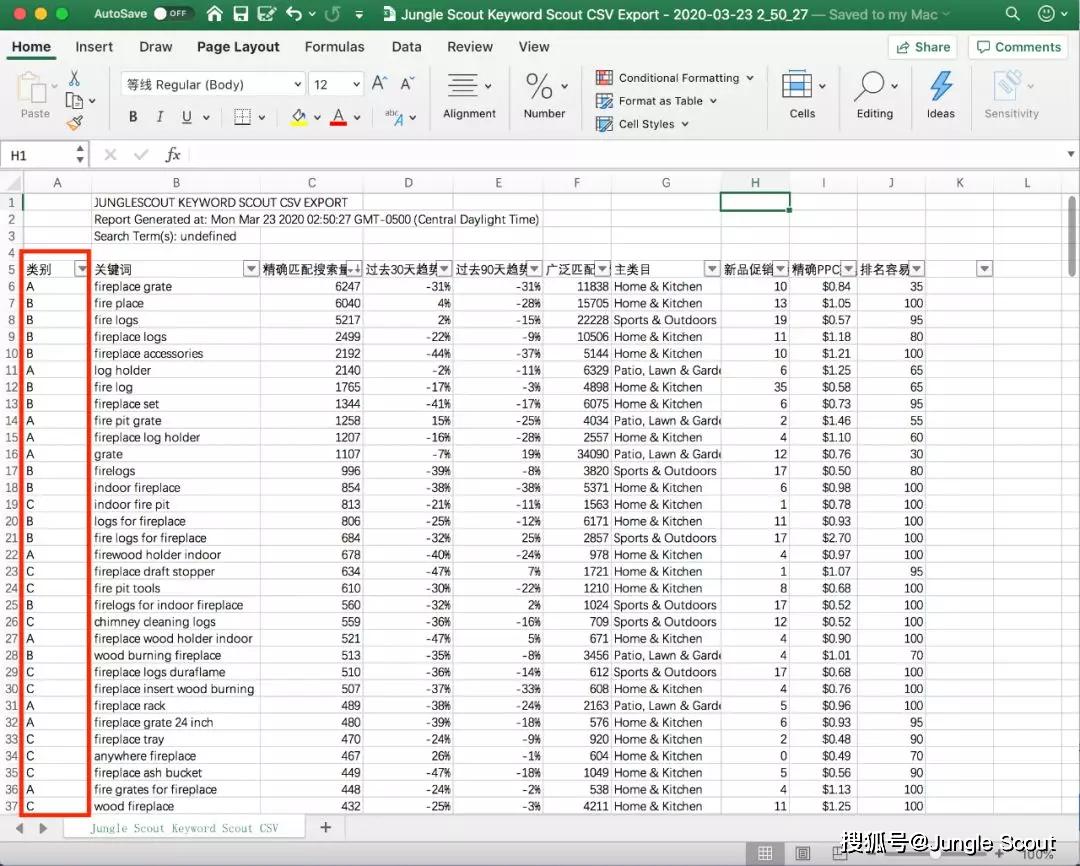Screen dimensions: 1080x866
Task: Click the Decrease Font Size icon
Action: (x=407, y=83)
